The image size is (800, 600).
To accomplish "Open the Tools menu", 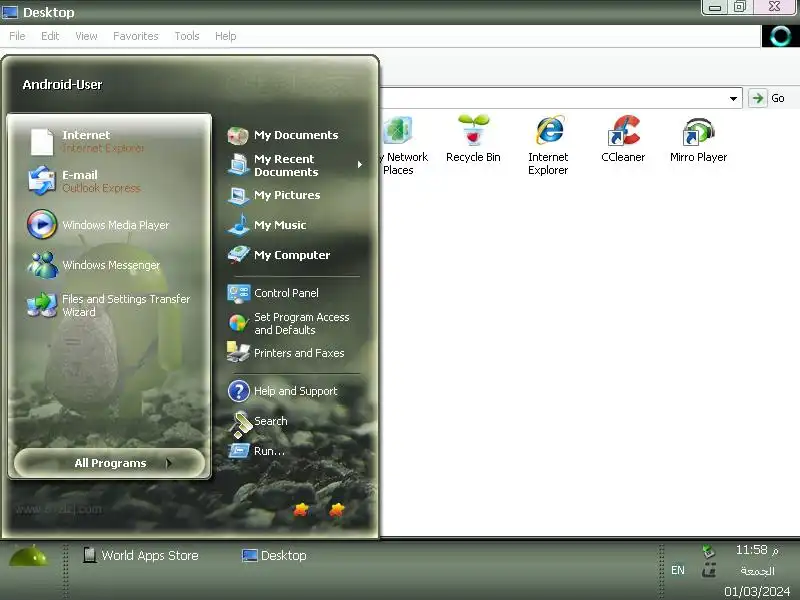I will [187, 36].
